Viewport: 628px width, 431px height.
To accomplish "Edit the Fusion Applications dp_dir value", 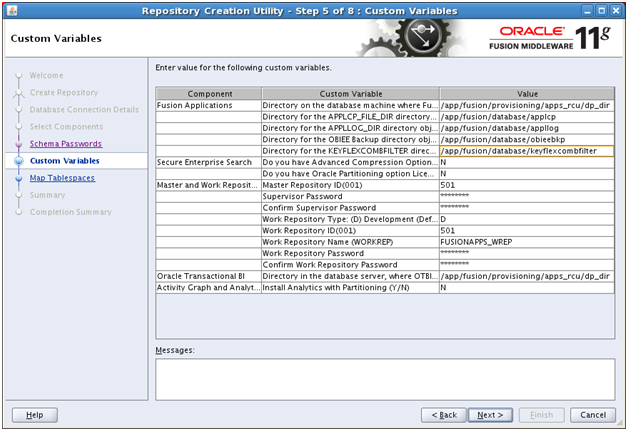I will (527, 105).
